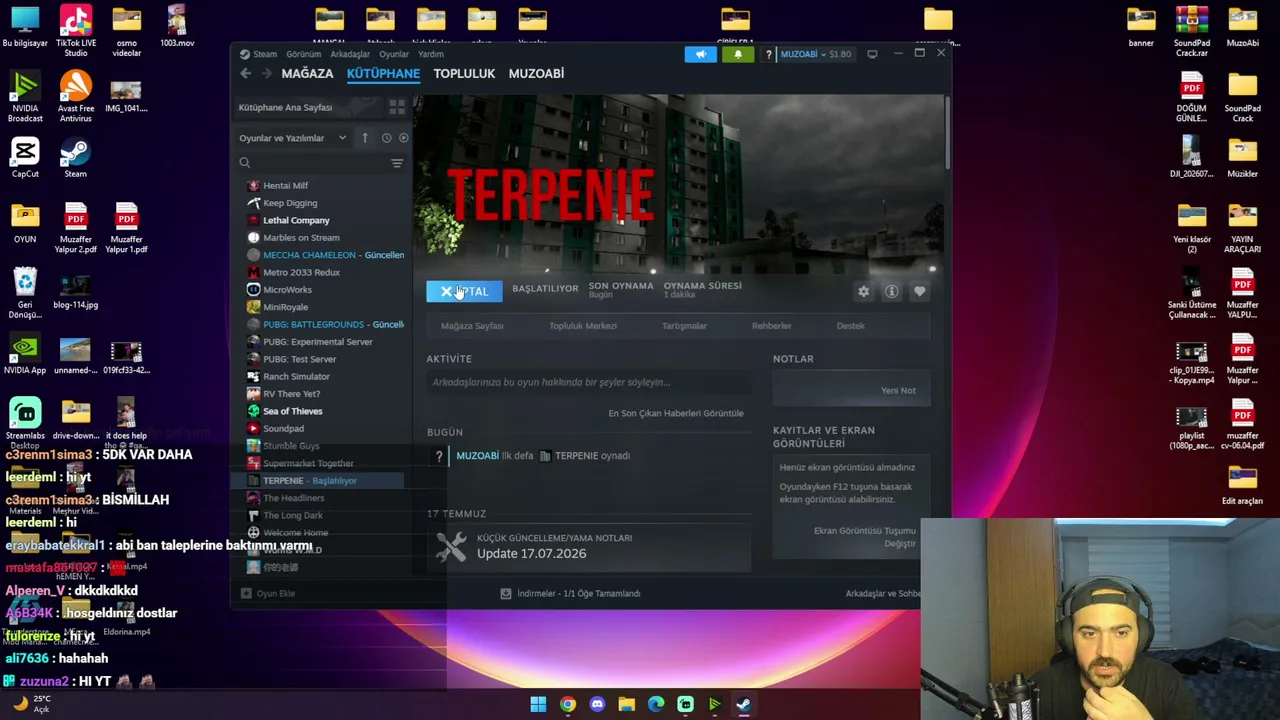Open CapCut desktop shortcut
The height and width of the screenshot is (720, 1280).
click(25, 156)
